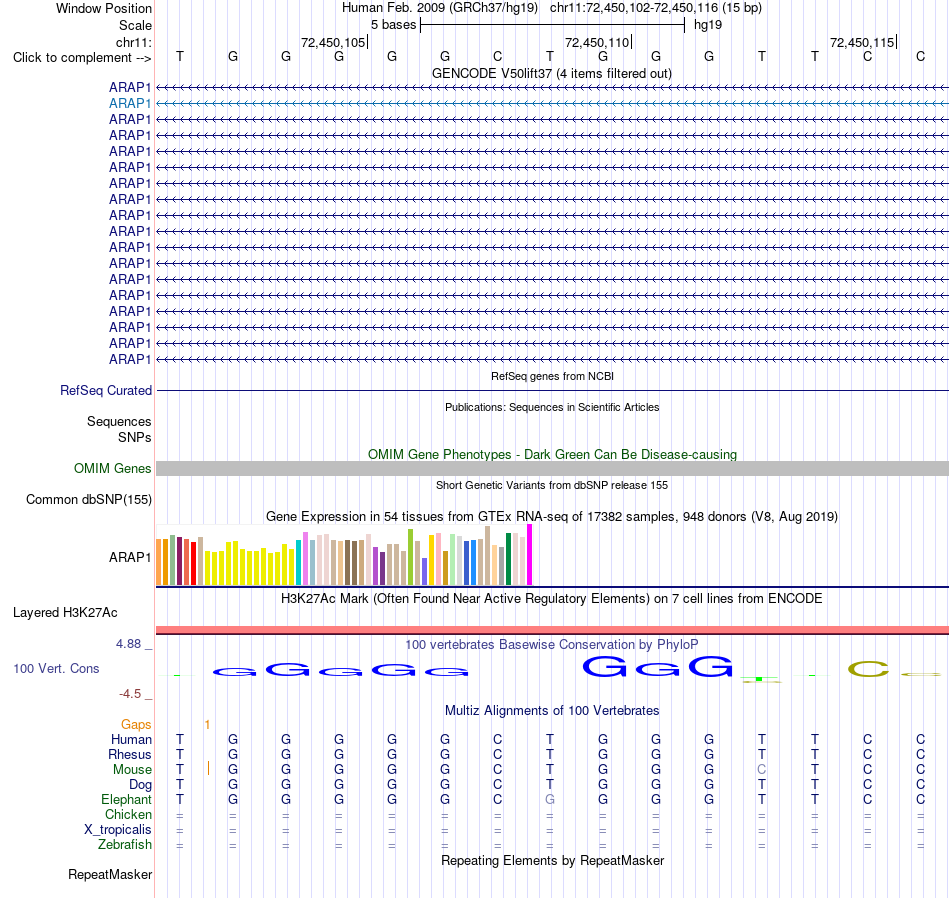Click the 'chr11:' ruler label
The height and width of the screenshot is (898, 950).
point(133,42)
